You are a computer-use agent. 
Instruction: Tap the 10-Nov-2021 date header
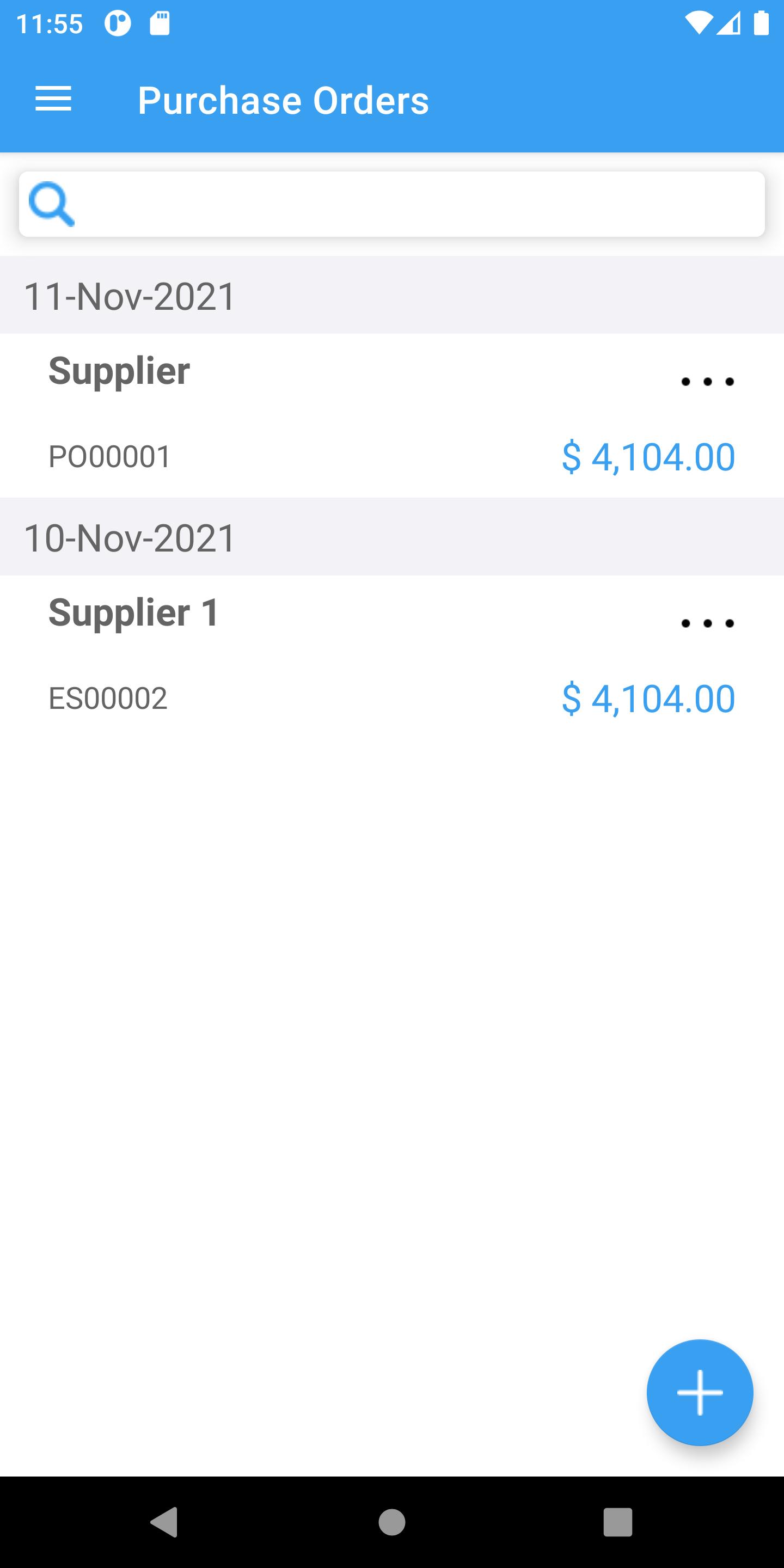point(129,538)
